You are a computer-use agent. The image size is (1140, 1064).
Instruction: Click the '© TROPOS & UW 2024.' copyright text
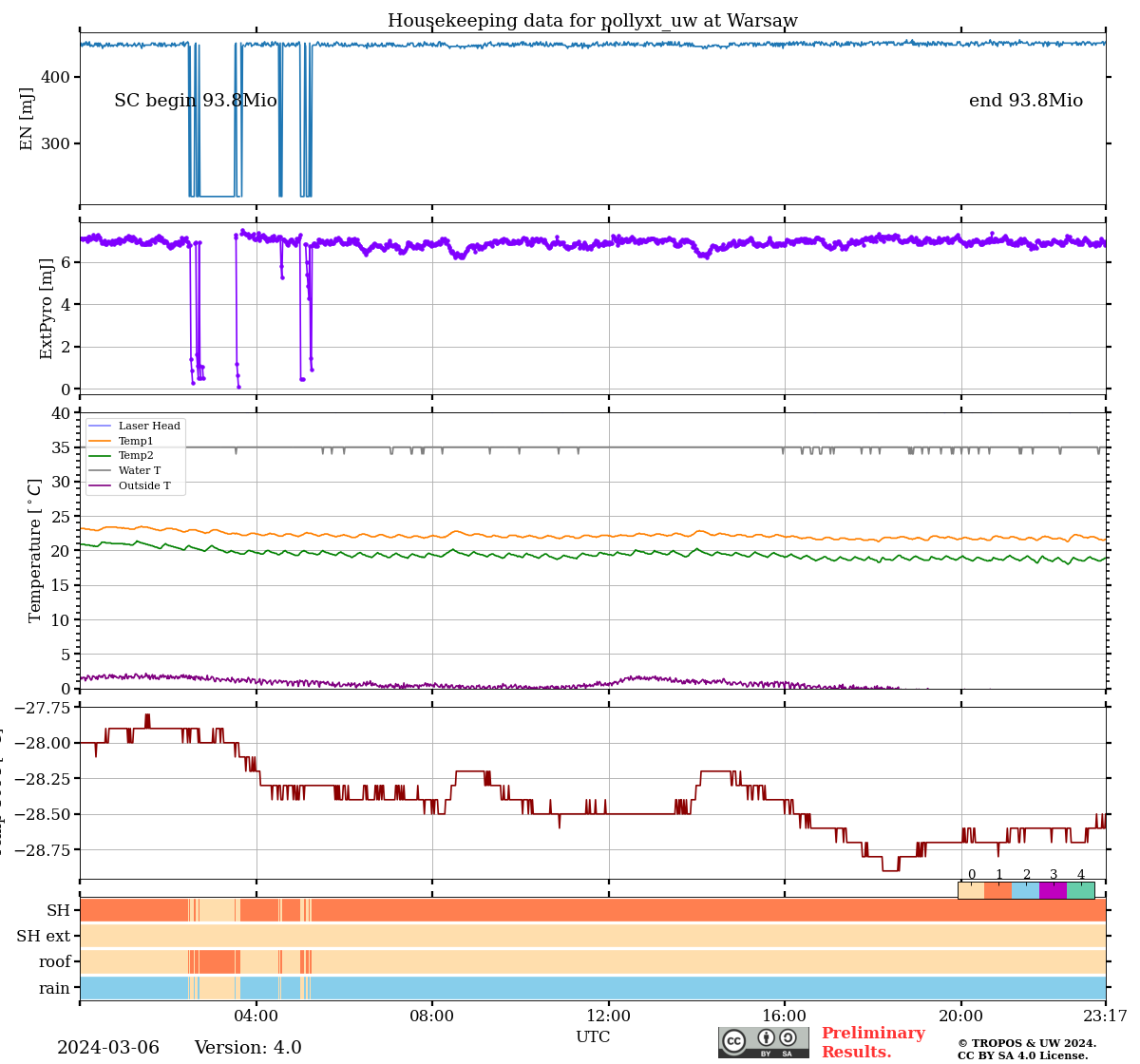pyautogui.click(x=1027, y=1043)
